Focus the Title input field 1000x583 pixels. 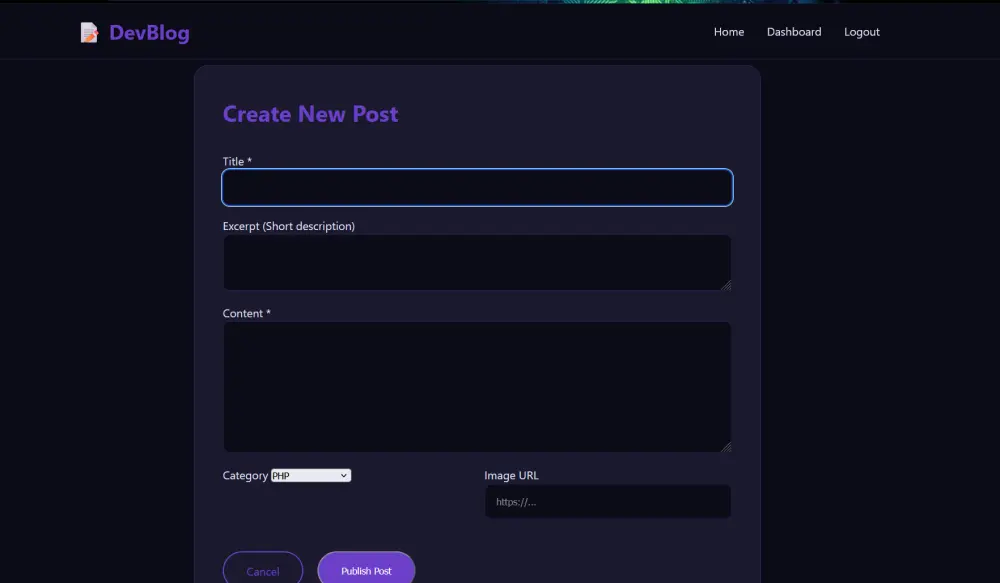click(477, 187)
